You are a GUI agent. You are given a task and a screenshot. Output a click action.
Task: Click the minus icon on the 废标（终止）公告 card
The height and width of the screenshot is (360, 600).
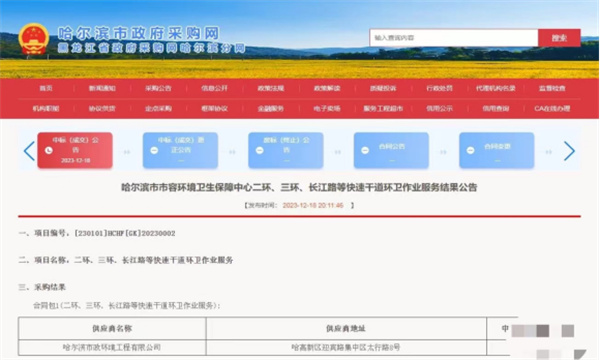[259, 150]
